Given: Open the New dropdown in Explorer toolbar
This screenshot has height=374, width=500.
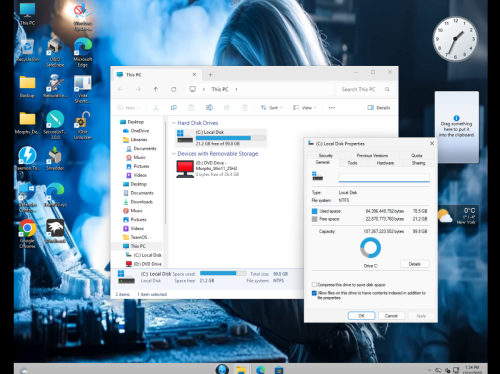Looking at the screenshot, I should pos(129,108).
